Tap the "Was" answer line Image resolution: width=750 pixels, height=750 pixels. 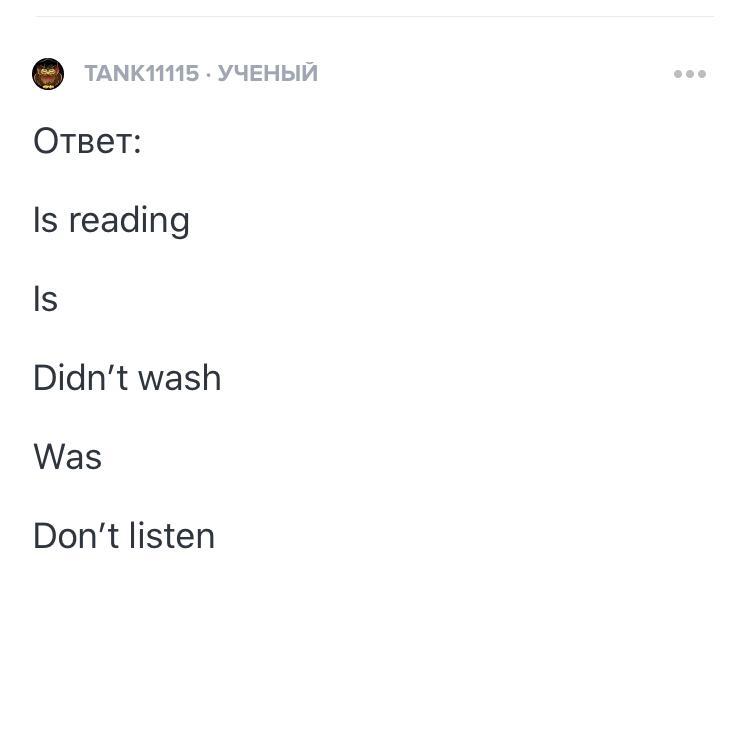(68, 457)
